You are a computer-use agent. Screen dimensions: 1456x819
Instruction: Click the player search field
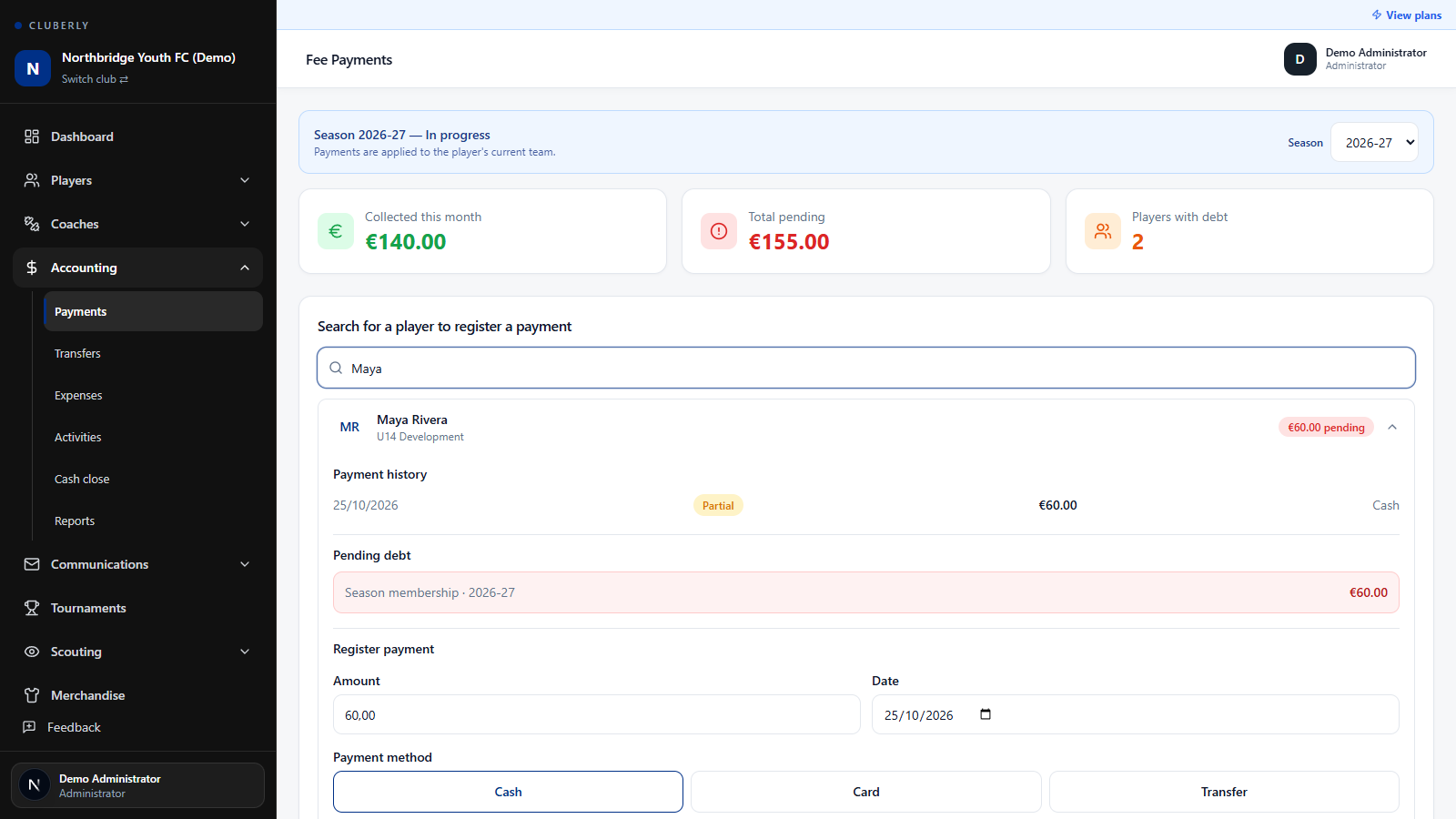tap(866, 368)
